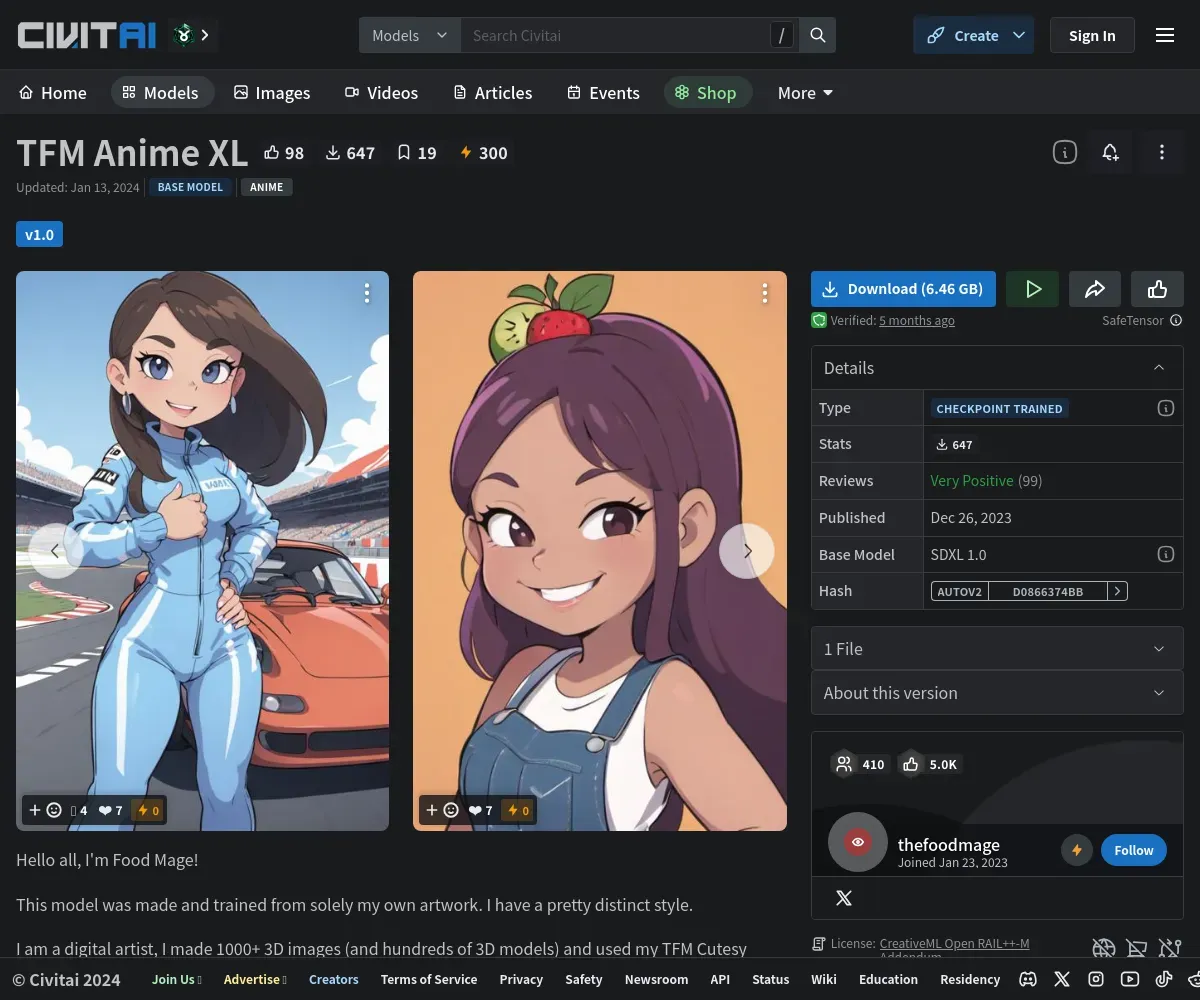Open the three-dot menu on the racing girl image

[367, 292]
